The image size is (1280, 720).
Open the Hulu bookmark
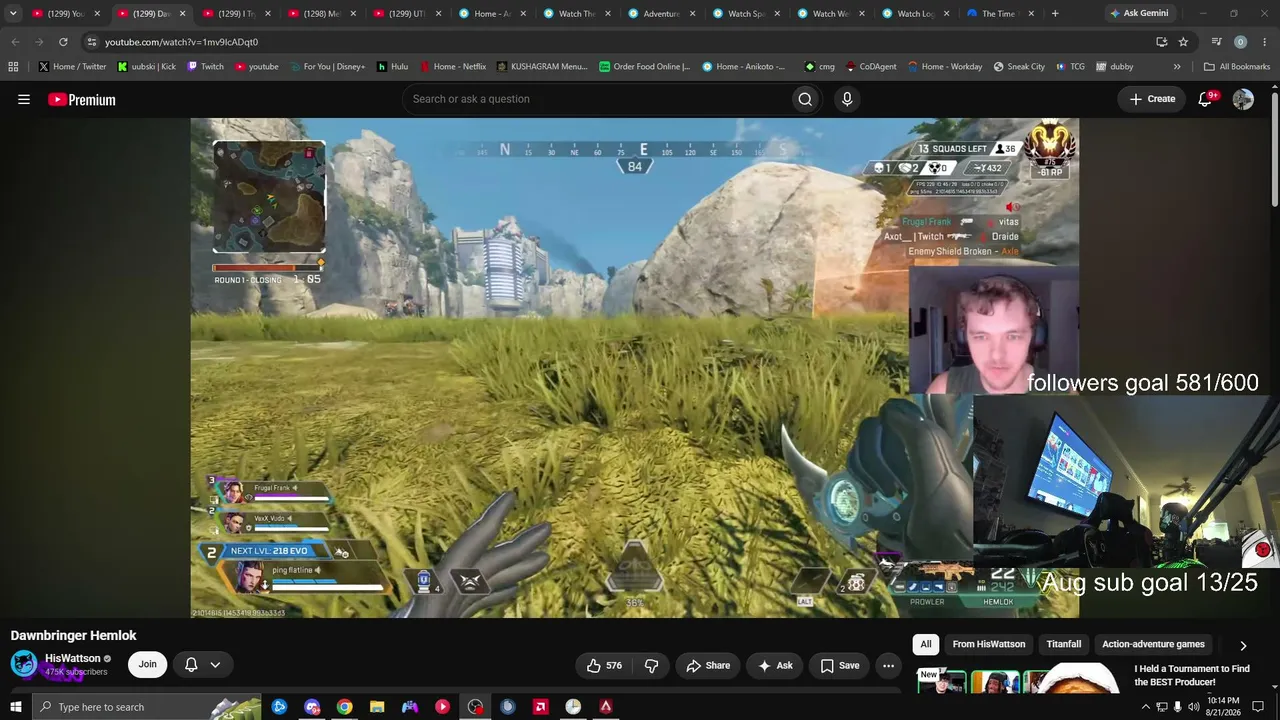(392, 67)
